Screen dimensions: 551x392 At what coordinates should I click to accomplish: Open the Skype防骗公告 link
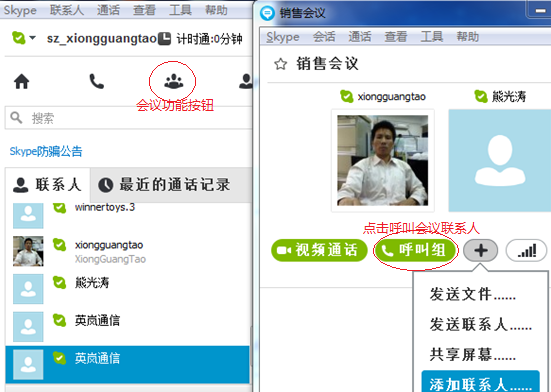[x=46, y=151]
